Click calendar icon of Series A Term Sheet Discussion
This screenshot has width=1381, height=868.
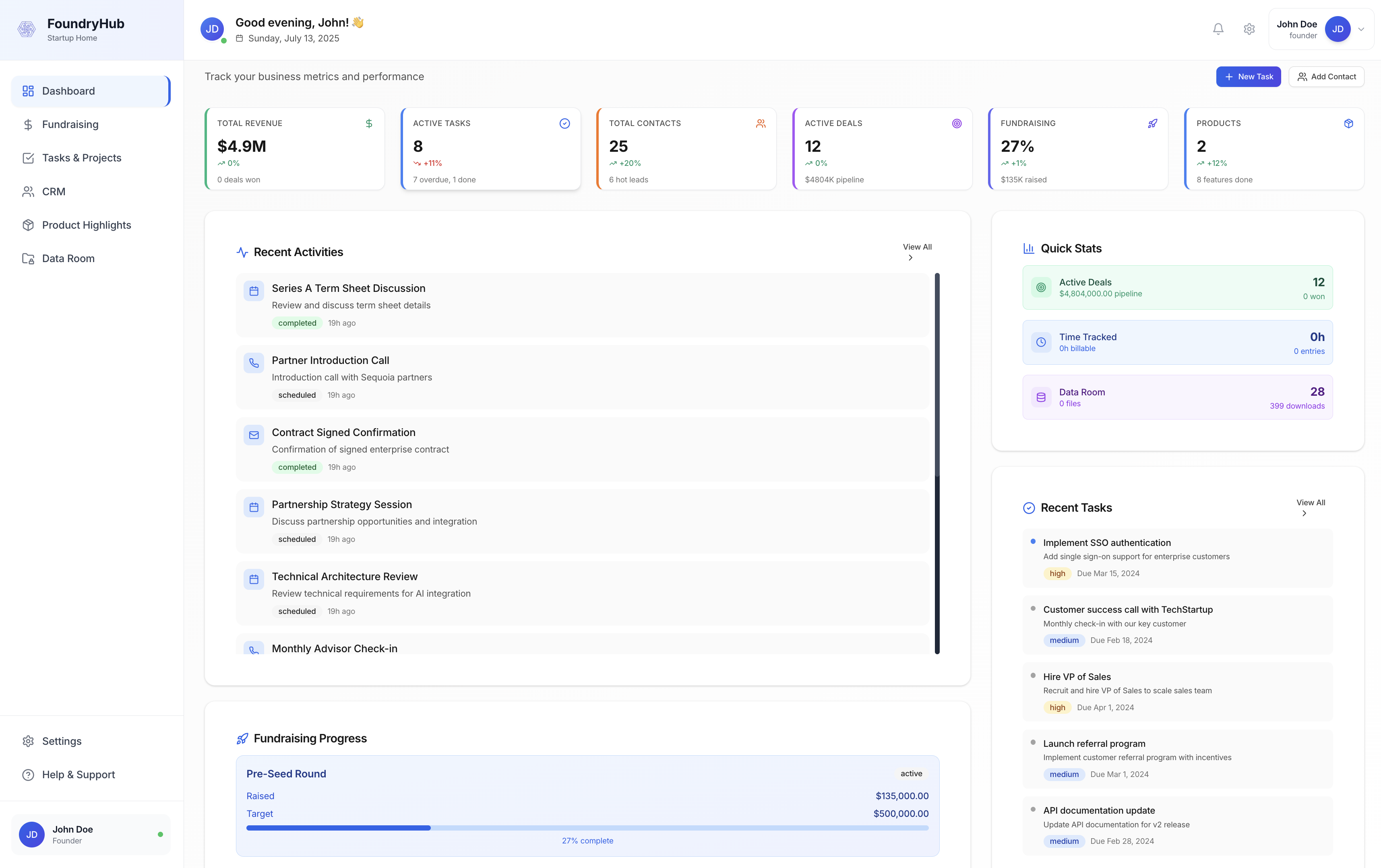[254, 291]
